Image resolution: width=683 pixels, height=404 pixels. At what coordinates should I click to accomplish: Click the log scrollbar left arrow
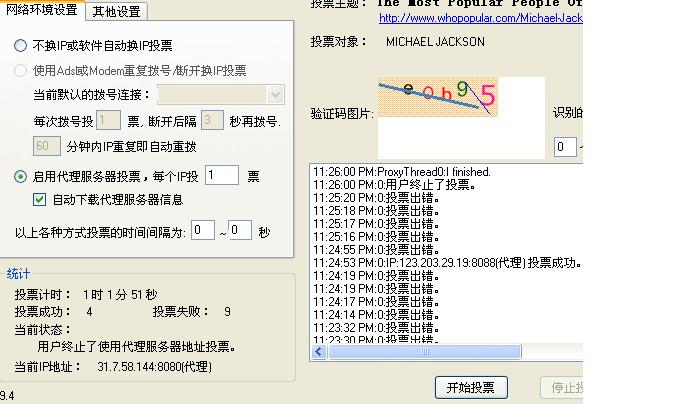click(x=320, y=352)
